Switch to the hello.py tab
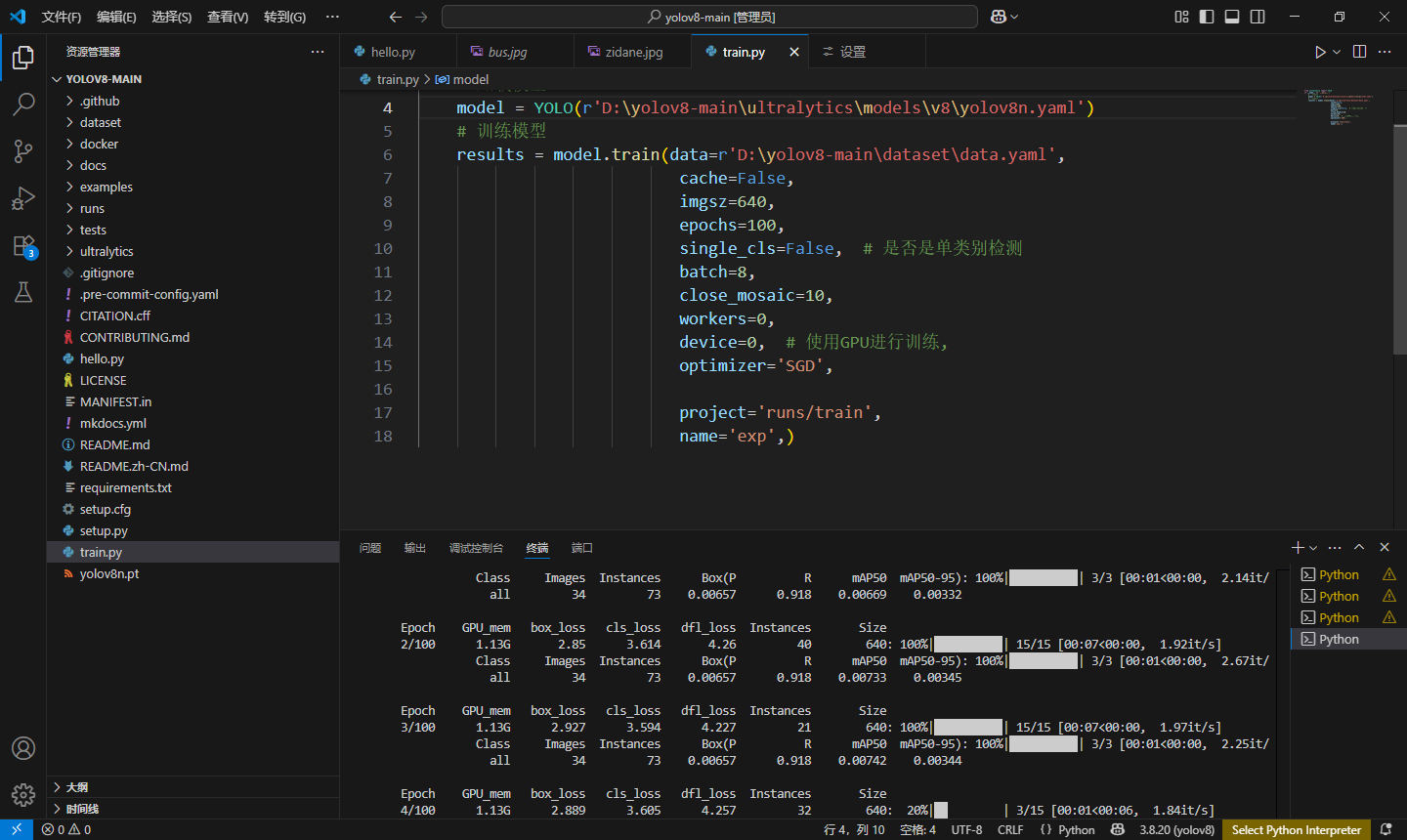The height and width of the screenshot is (840, 1407). click(x=398, y=52)
